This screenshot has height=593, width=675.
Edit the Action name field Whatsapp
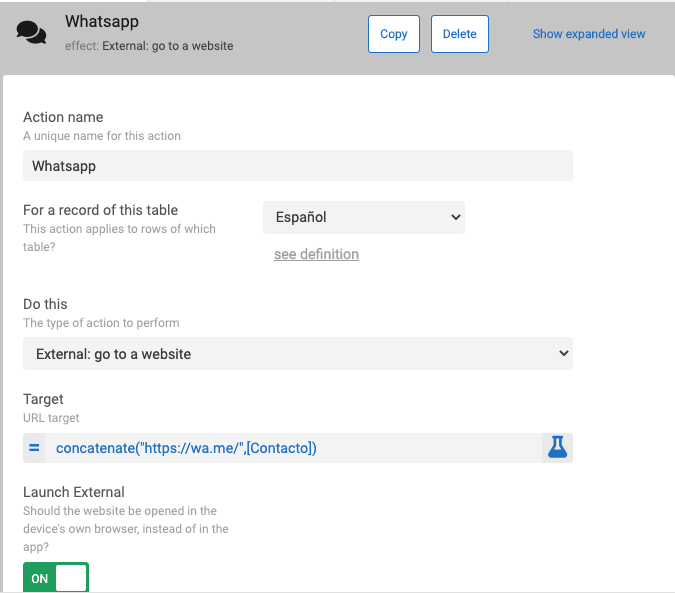tap(298, 166)
